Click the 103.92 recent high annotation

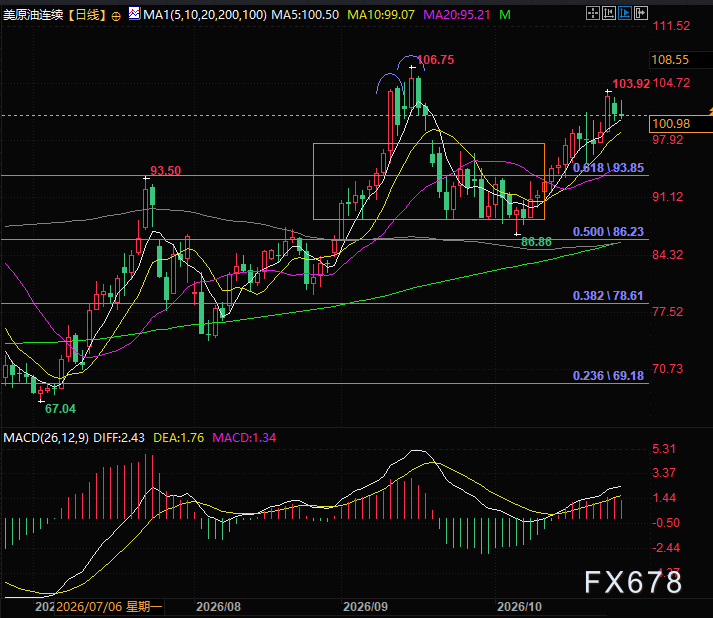[x=631, y=84]
